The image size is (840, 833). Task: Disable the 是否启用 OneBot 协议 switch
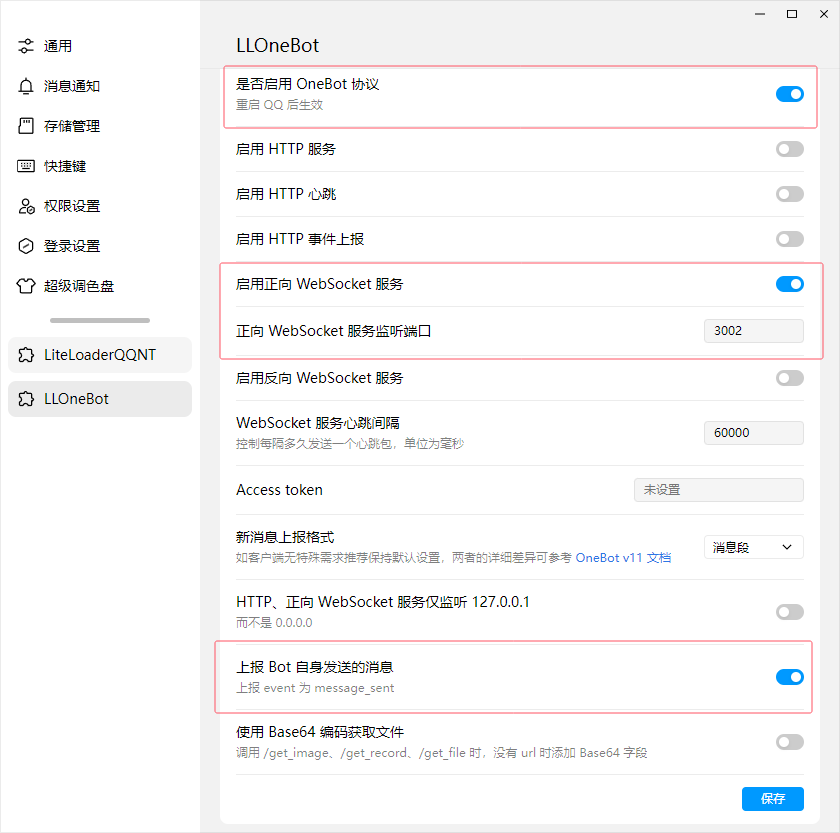point(790,94)
